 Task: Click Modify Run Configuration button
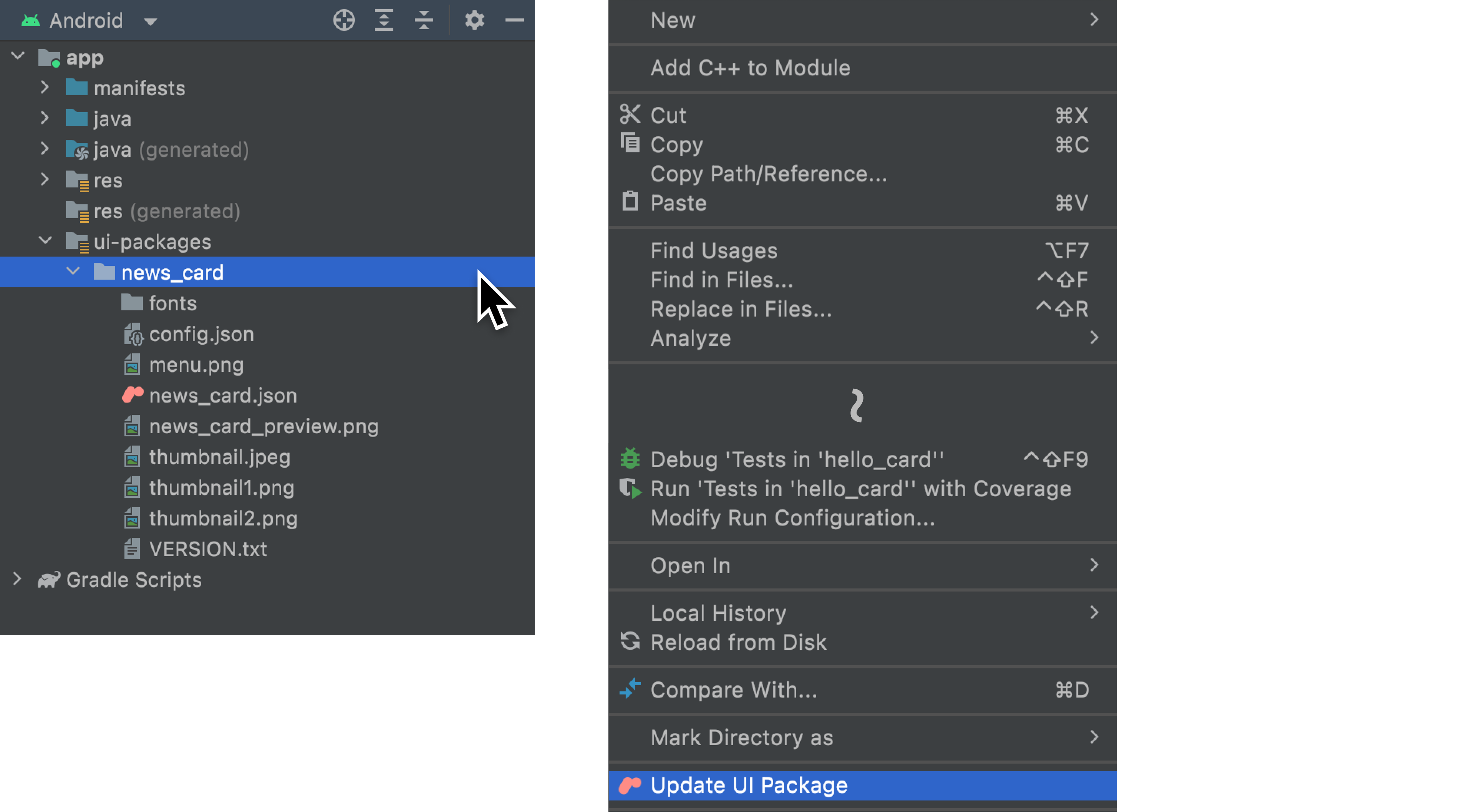tap(792, 518)
